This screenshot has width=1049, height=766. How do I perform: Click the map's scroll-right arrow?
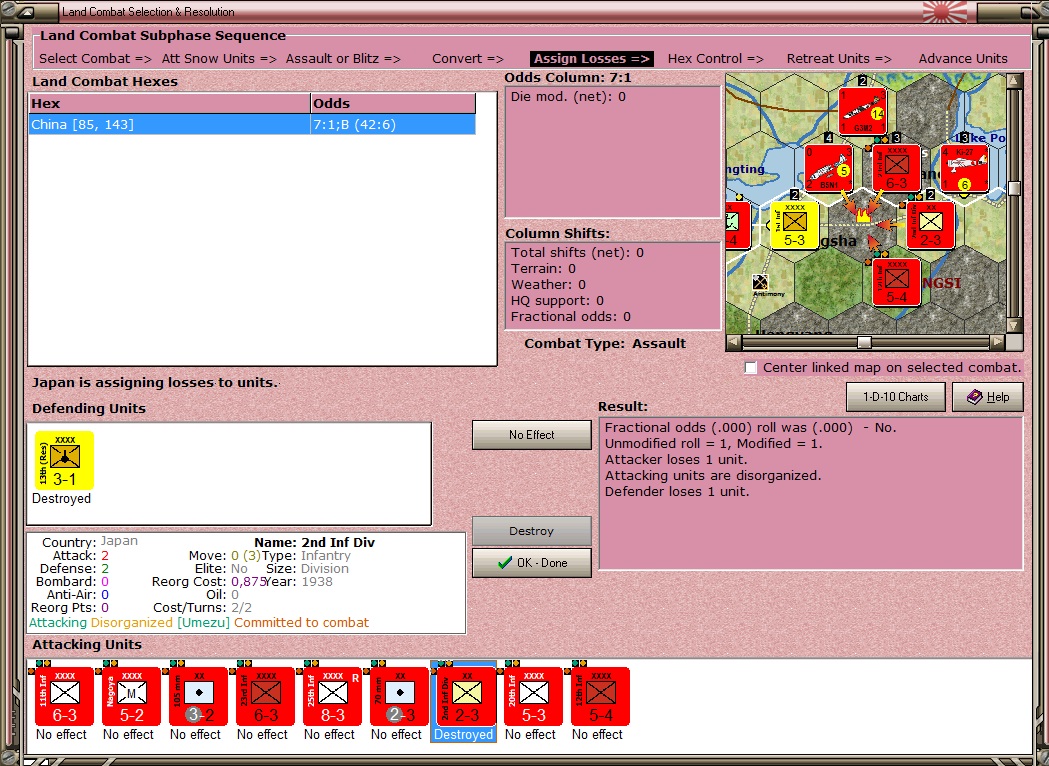pos(997,342)
